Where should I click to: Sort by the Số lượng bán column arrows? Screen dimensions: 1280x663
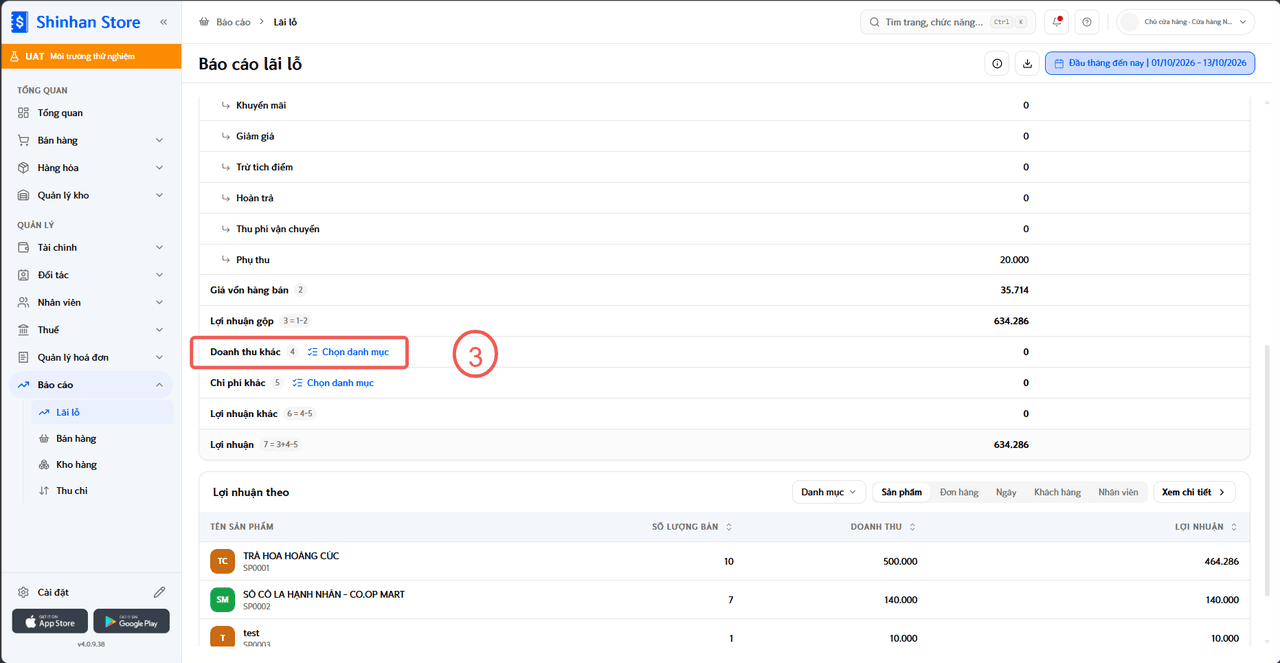(x=728, y=527)
